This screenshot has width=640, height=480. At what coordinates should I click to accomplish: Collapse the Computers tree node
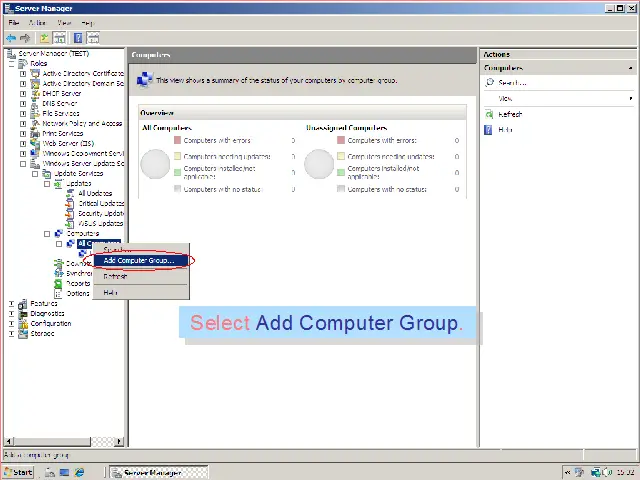coord(47,234)
